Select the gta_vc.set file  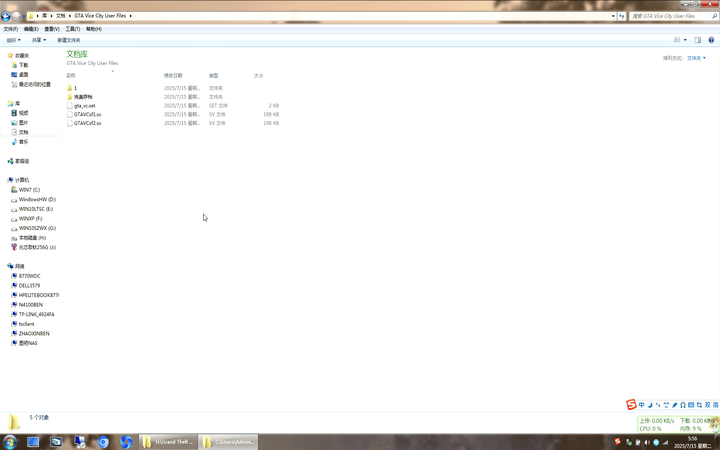click(x=84, y=106)
